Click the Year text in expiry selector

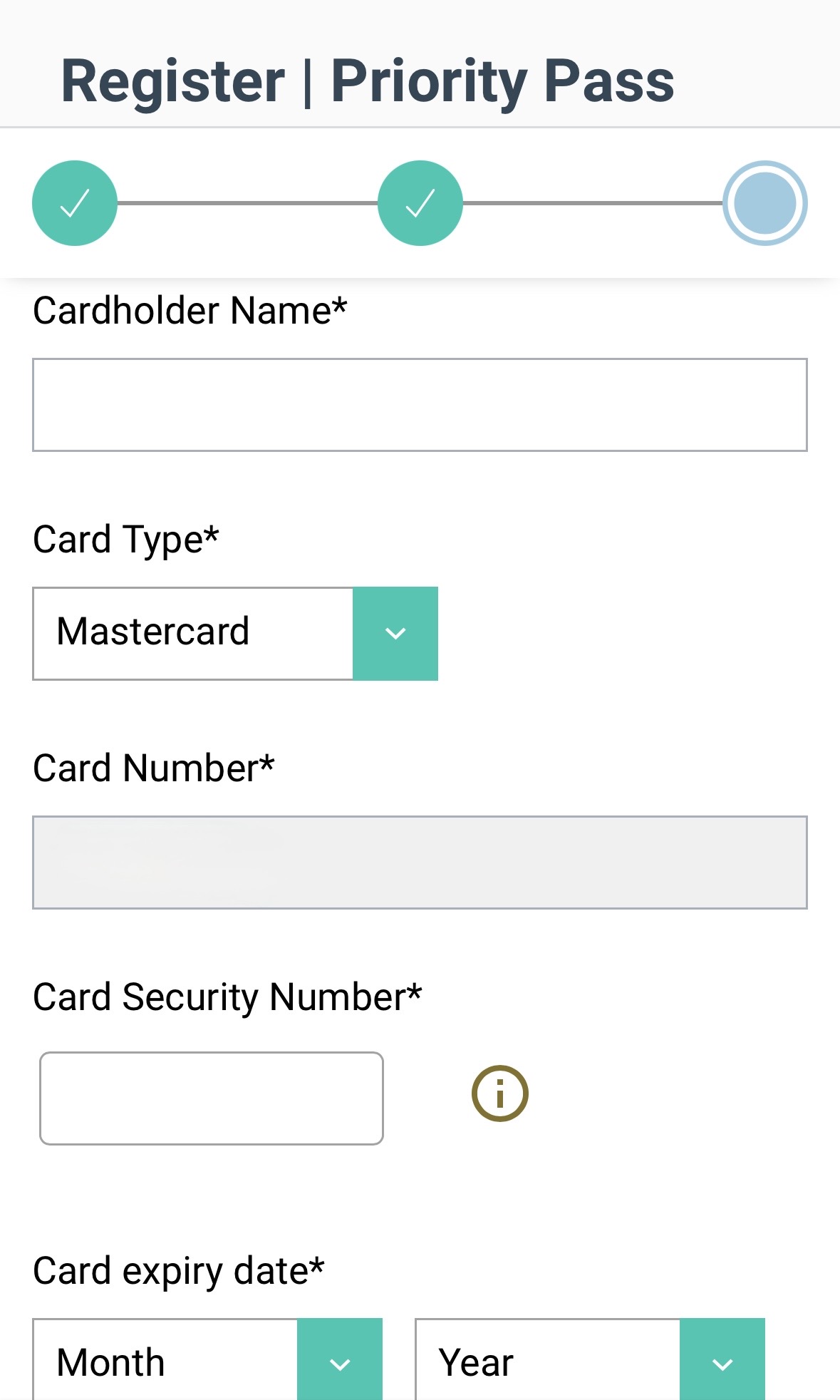[x=476, y=1363]
